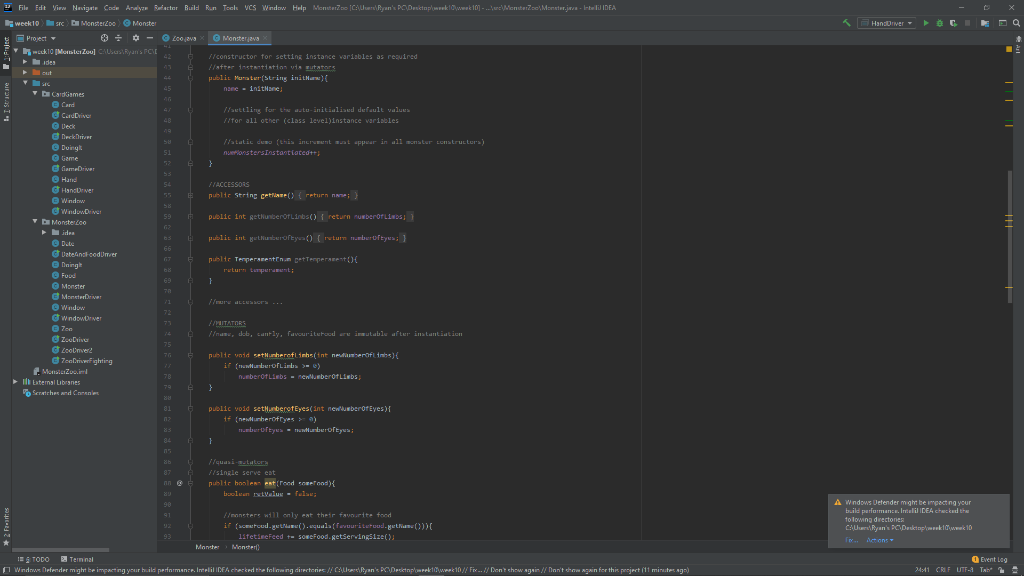Run the HandDriver configuration with the green play icon
The height and width of the screenshot is (576, 1024).
click(x=926, y=22)
